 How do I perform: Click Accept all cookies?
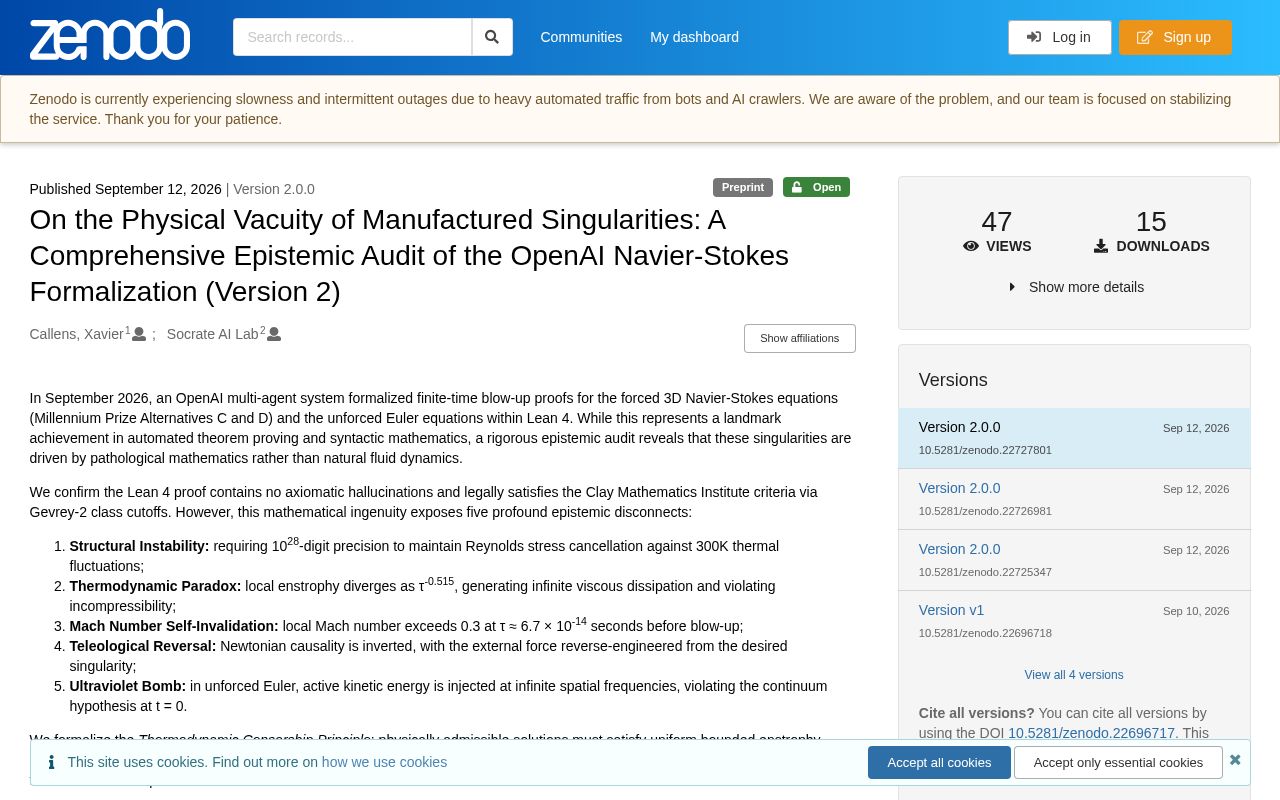point(939,762)
